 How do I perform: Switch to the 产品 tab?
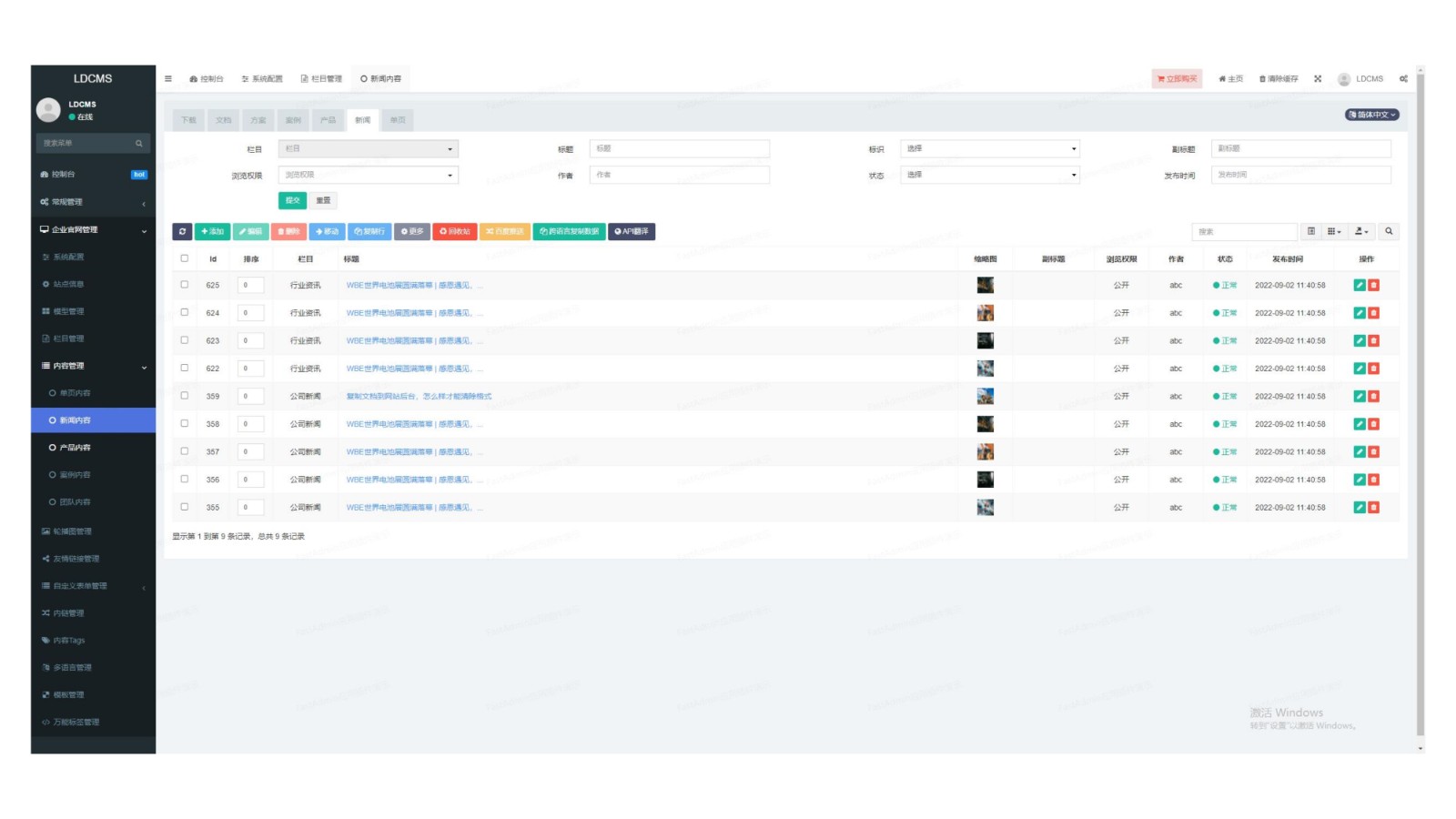[328, 120]
